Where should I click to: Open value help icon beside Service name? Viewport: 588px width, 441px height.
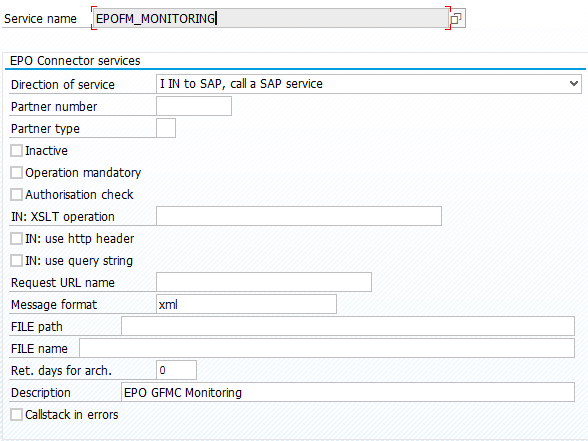[x=456, y=18]
